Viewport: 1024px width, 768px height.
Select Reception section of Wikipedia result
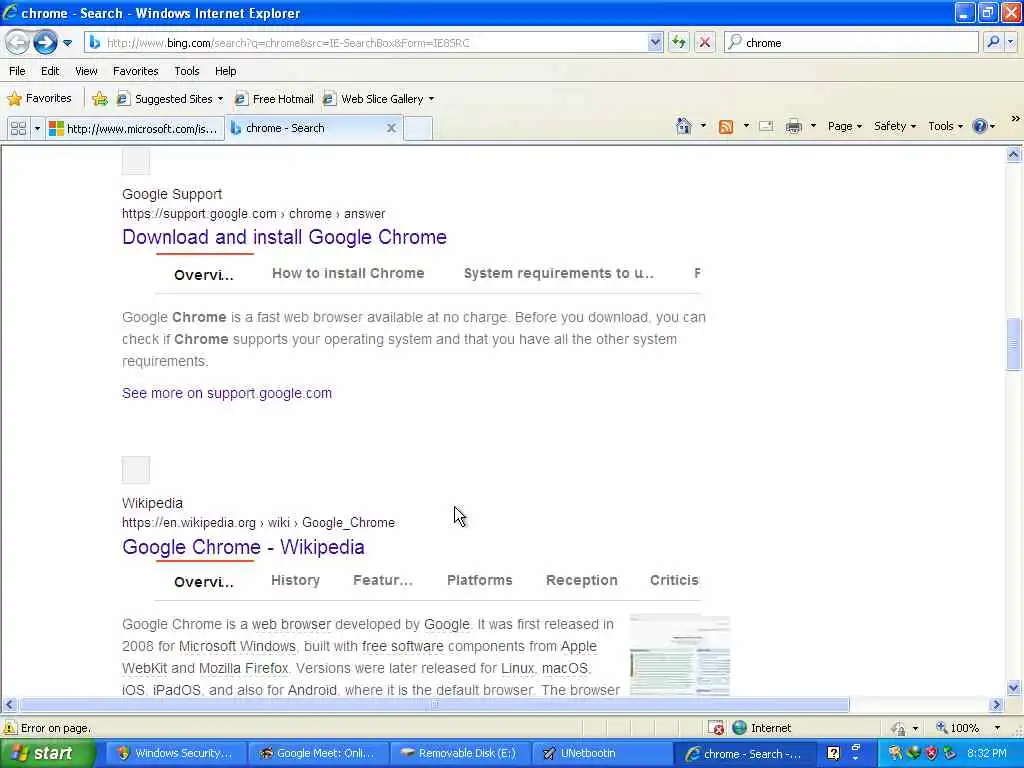581,580
